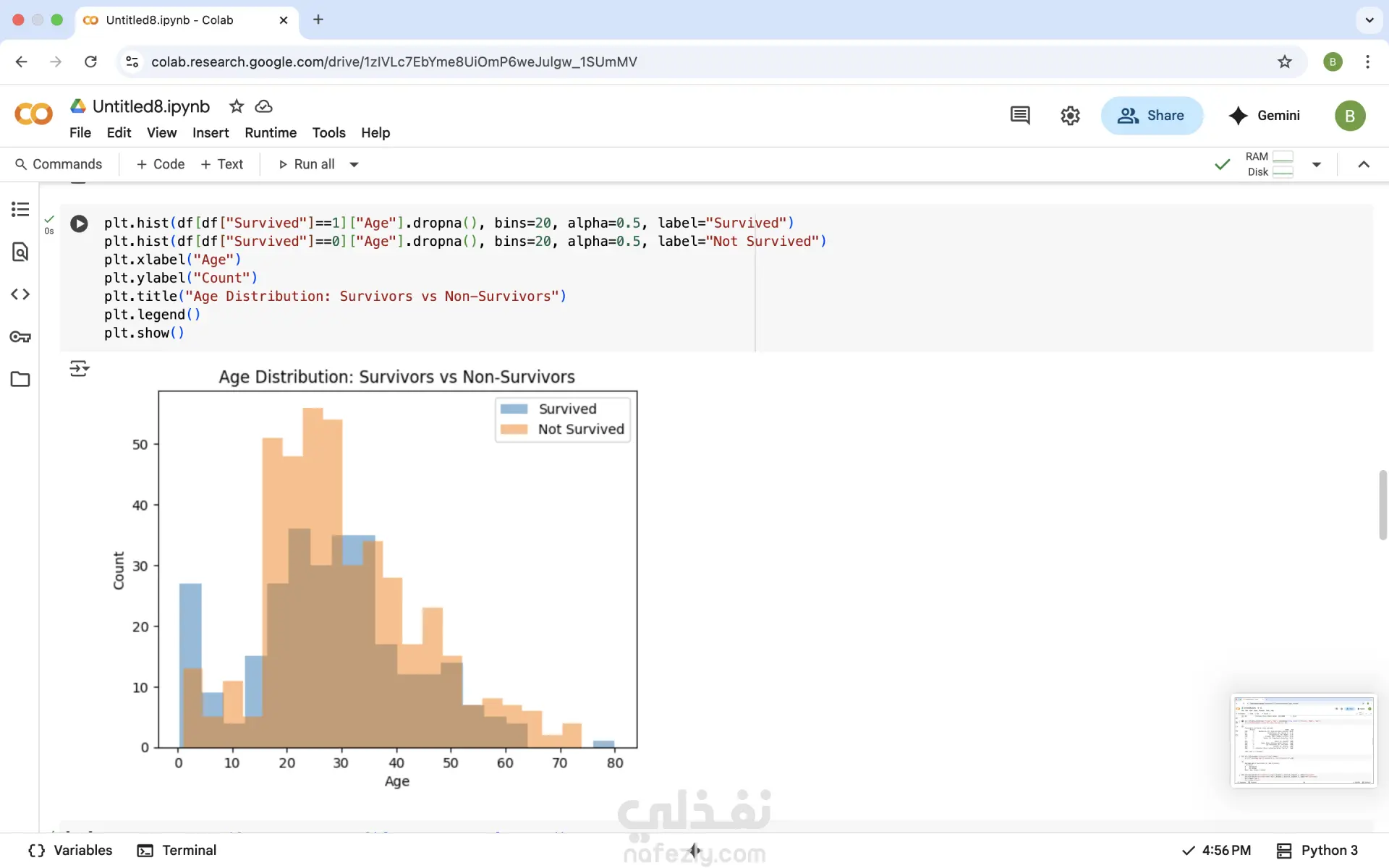Open the Secrets key icon

coord(20,337)
